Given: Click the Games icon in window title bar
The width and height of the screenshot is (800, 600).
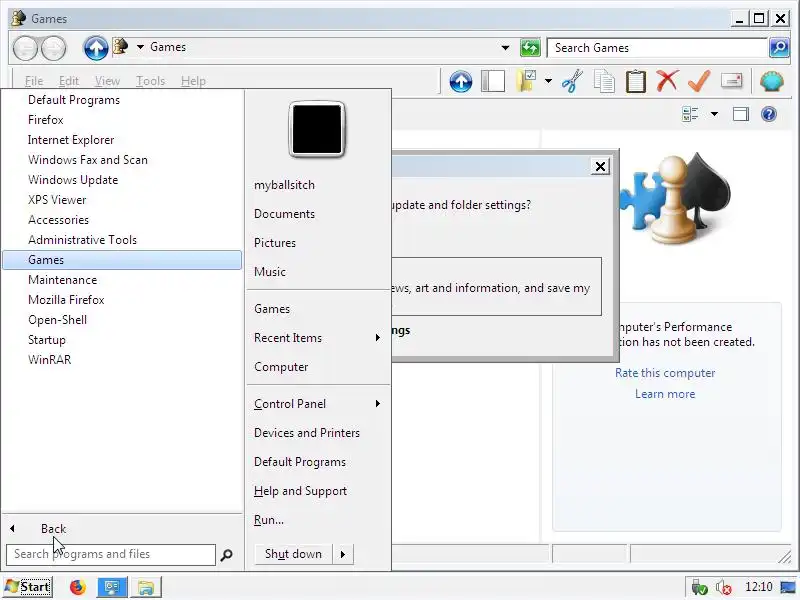Looking at the screenshot, I should [18, 18].
